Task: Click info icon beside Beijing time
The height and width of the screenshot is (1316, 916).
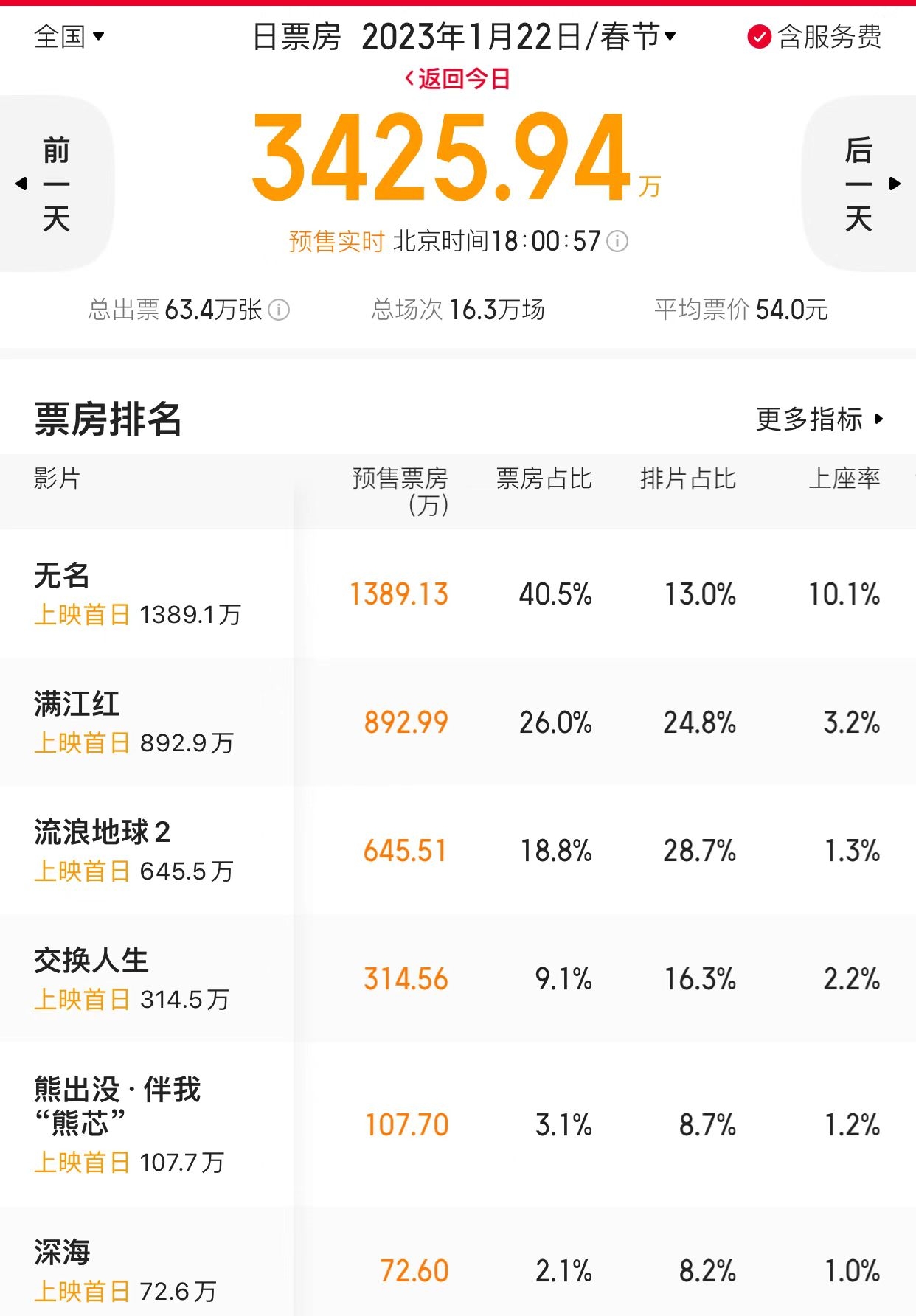Action: (x=617, y=241)
